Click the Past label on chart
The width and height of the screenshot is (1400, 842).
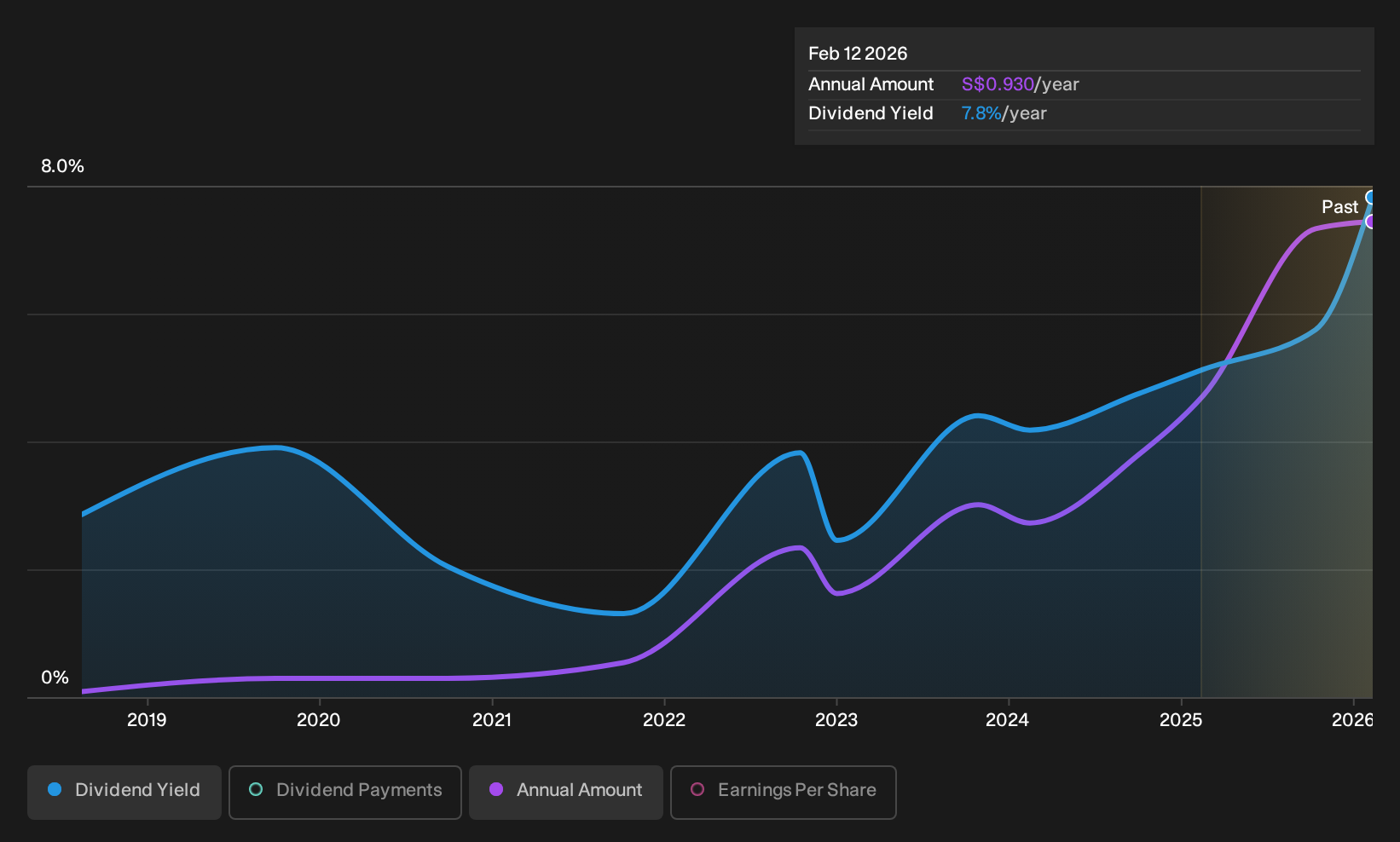pos(1339,207)
